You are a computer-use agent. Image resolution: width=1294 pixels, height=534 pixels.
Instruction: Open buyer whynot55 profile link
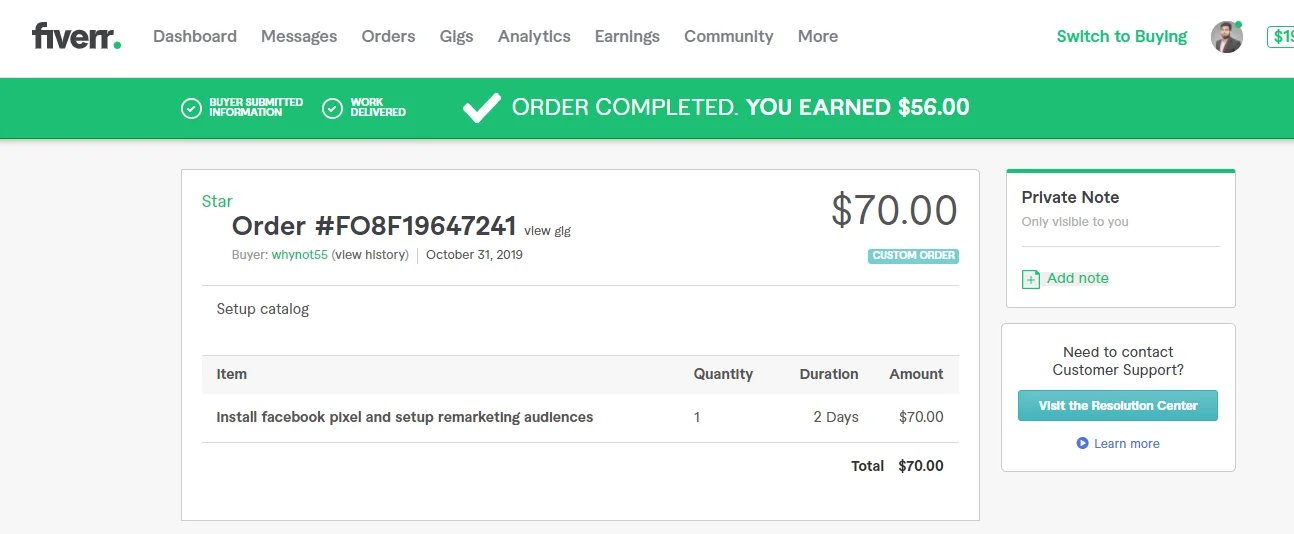(x=299, y=255)
